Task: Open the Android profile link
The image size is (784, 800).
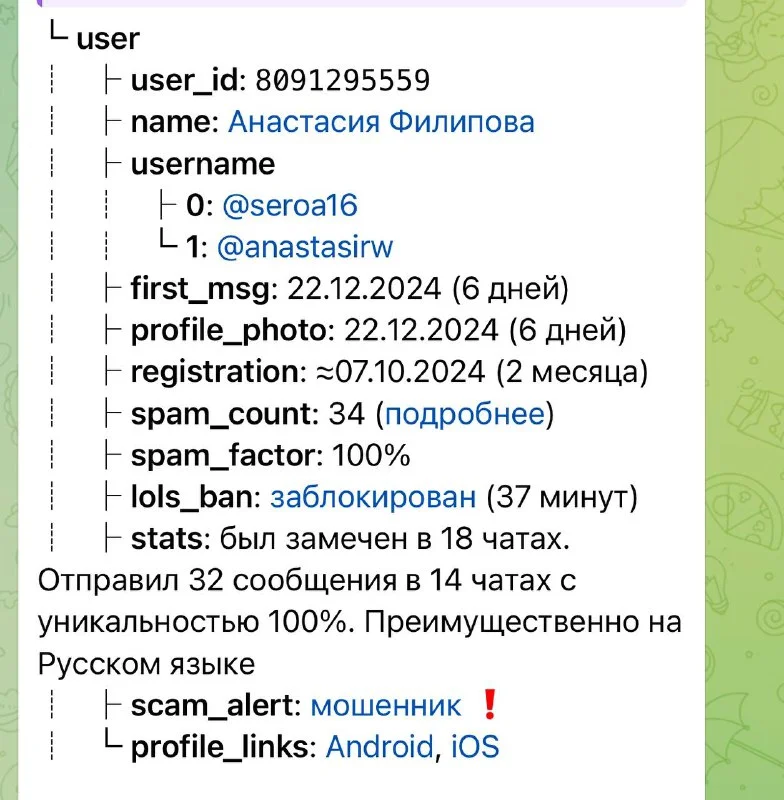Action: point(380,746)
